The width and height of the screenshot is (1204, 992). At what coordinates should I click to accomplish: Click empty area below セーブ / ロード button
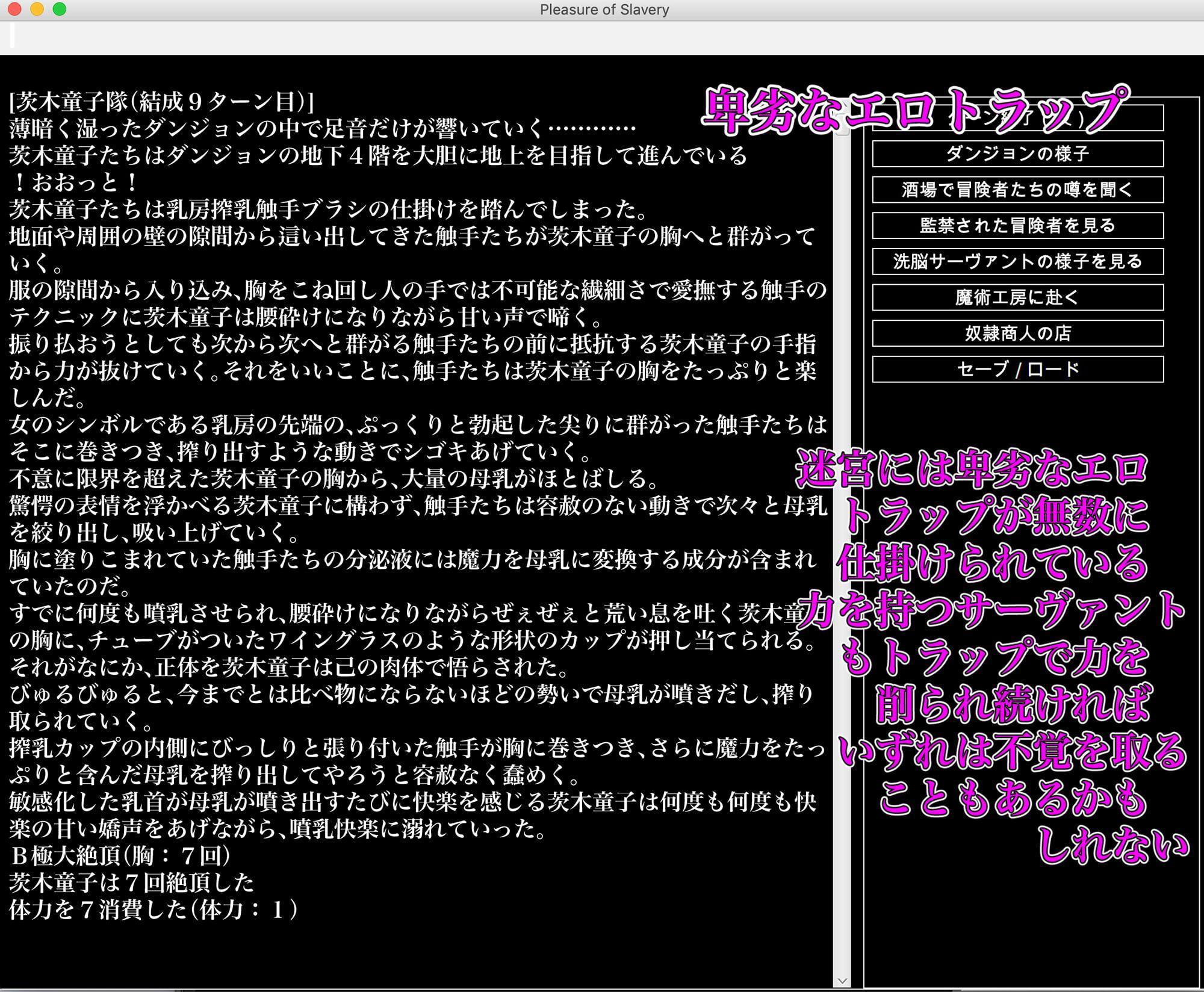coord(1017,415)
